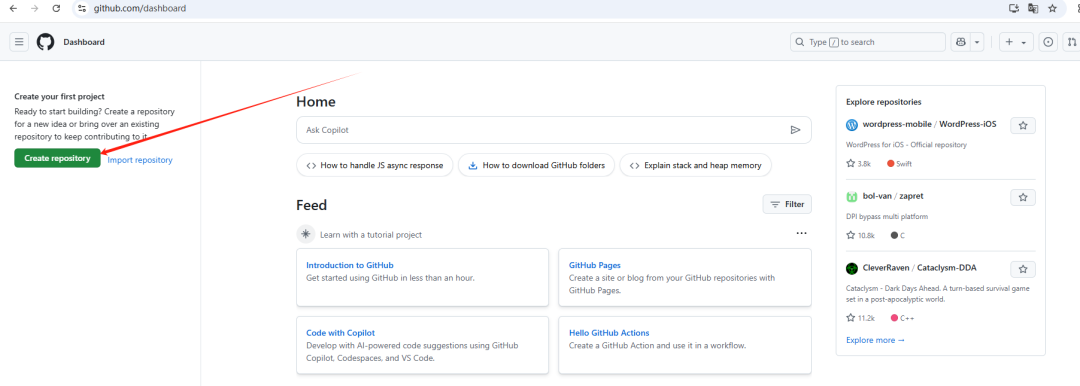Click the Ask Copilot input field
Screen dimensions: 1080x386
click(x=554, y=130)
